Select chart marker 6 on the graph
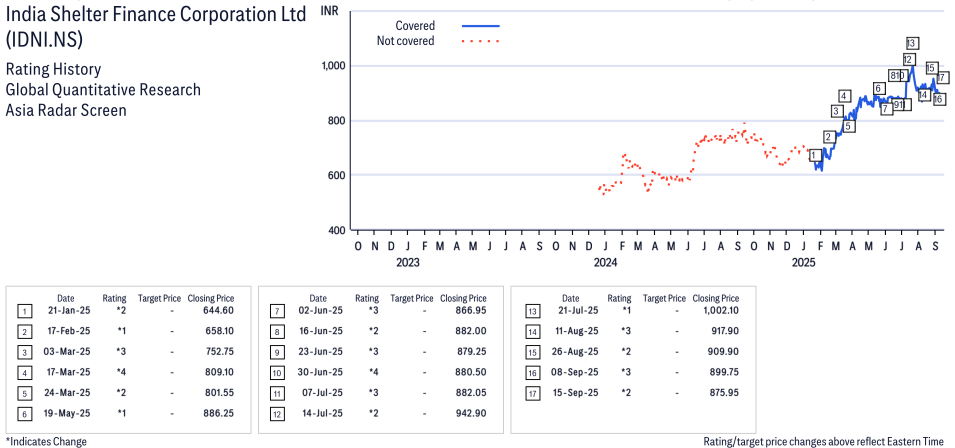This screenshot has width=955, height=448. 878,89
